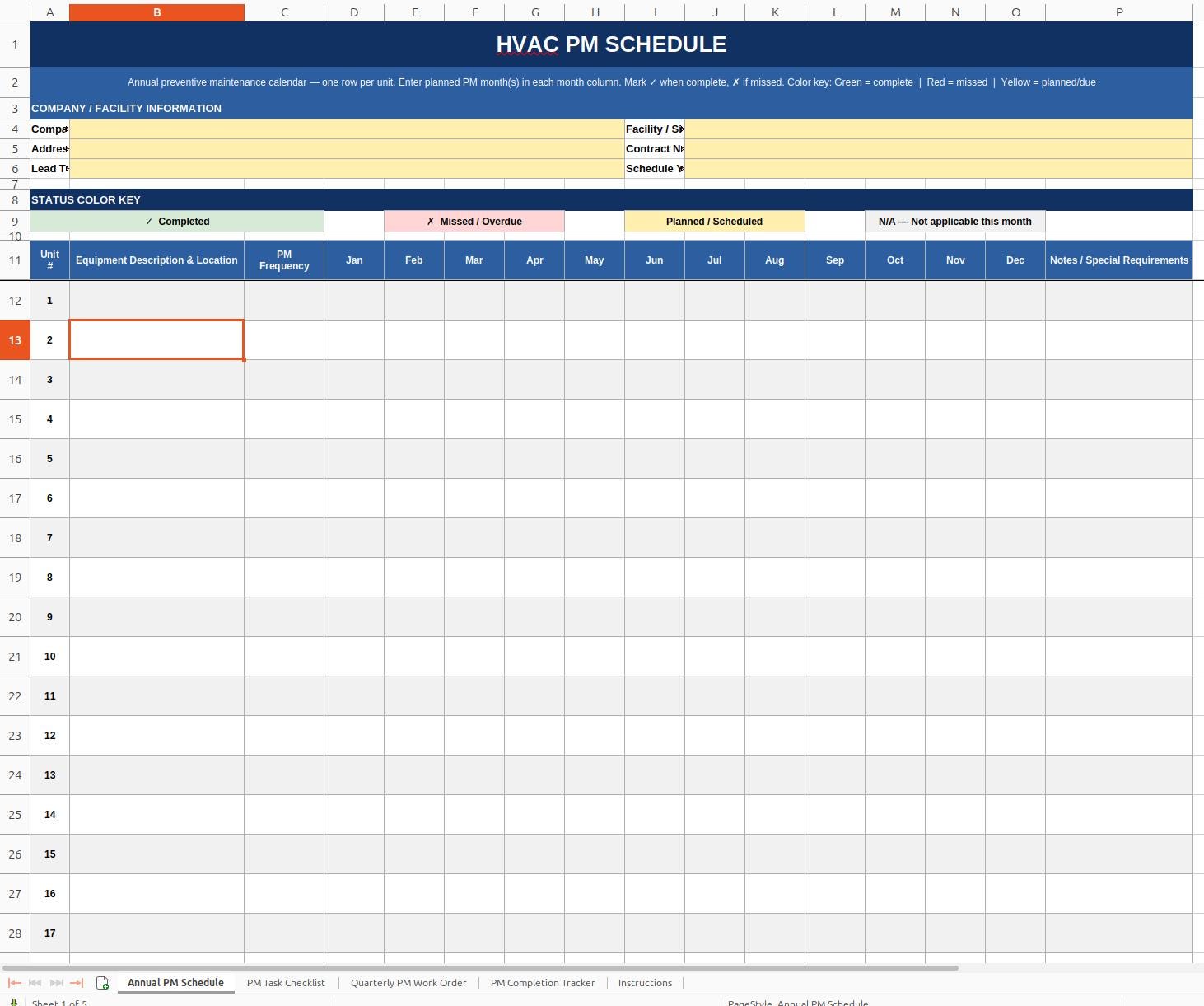
Task: Click the Equipment Description & Location header
Action: [156, 260]
